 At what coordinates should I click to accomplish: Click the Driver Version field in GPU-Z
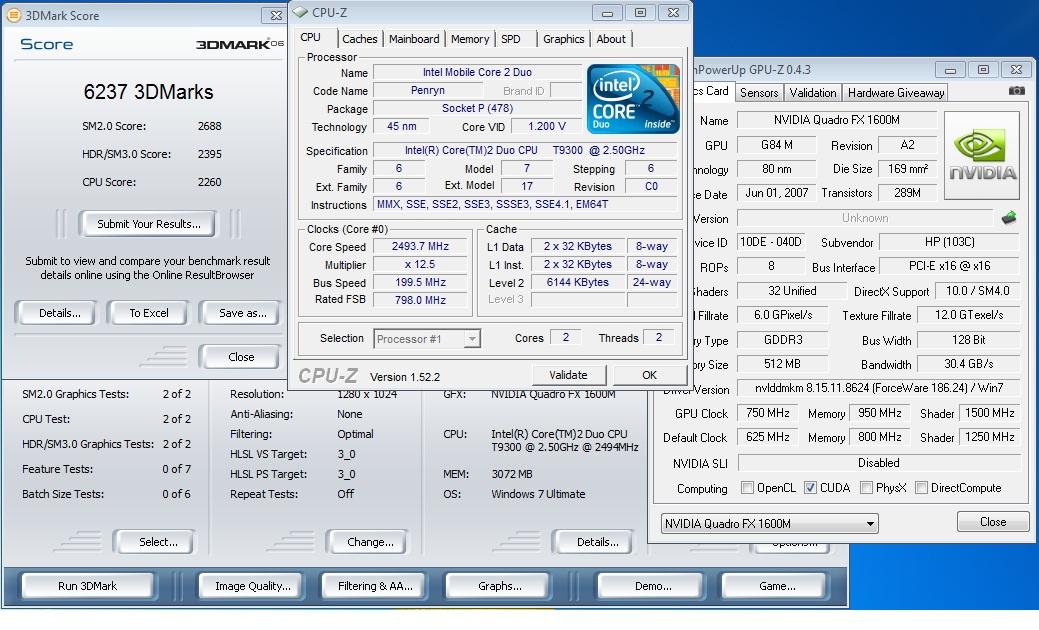(879, 388)
